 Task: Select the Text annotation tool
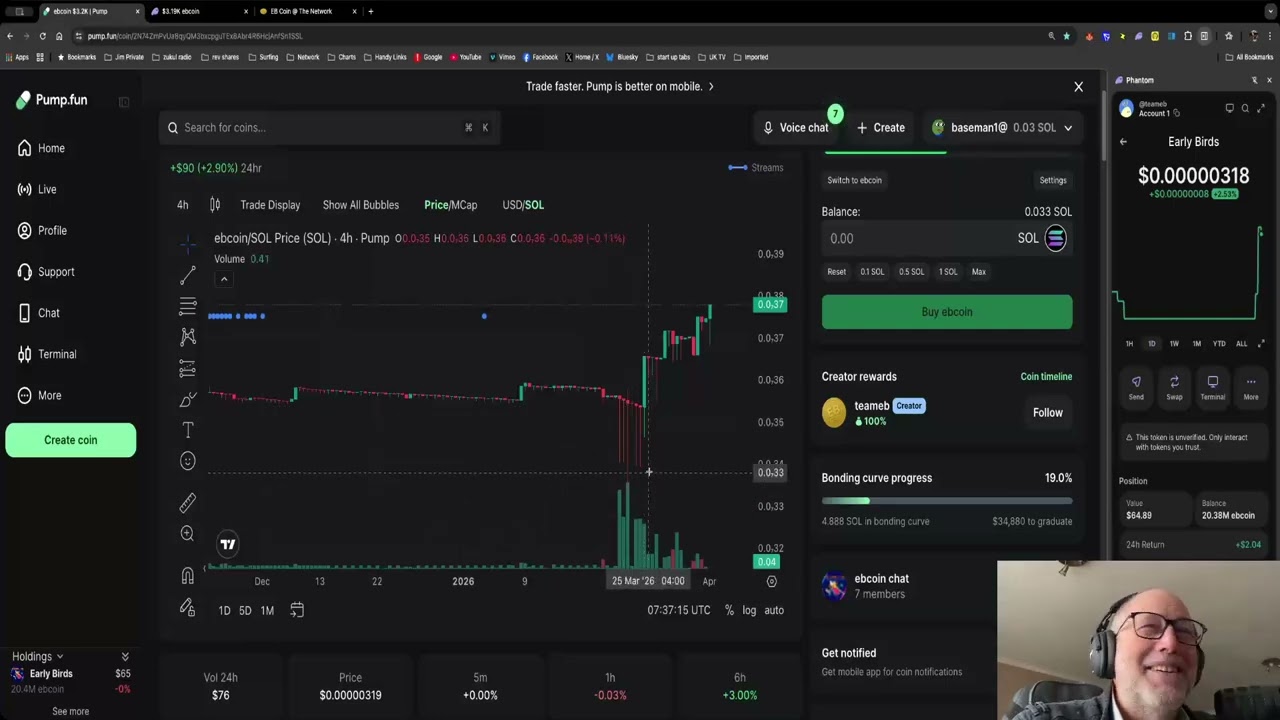pos(187,430)
